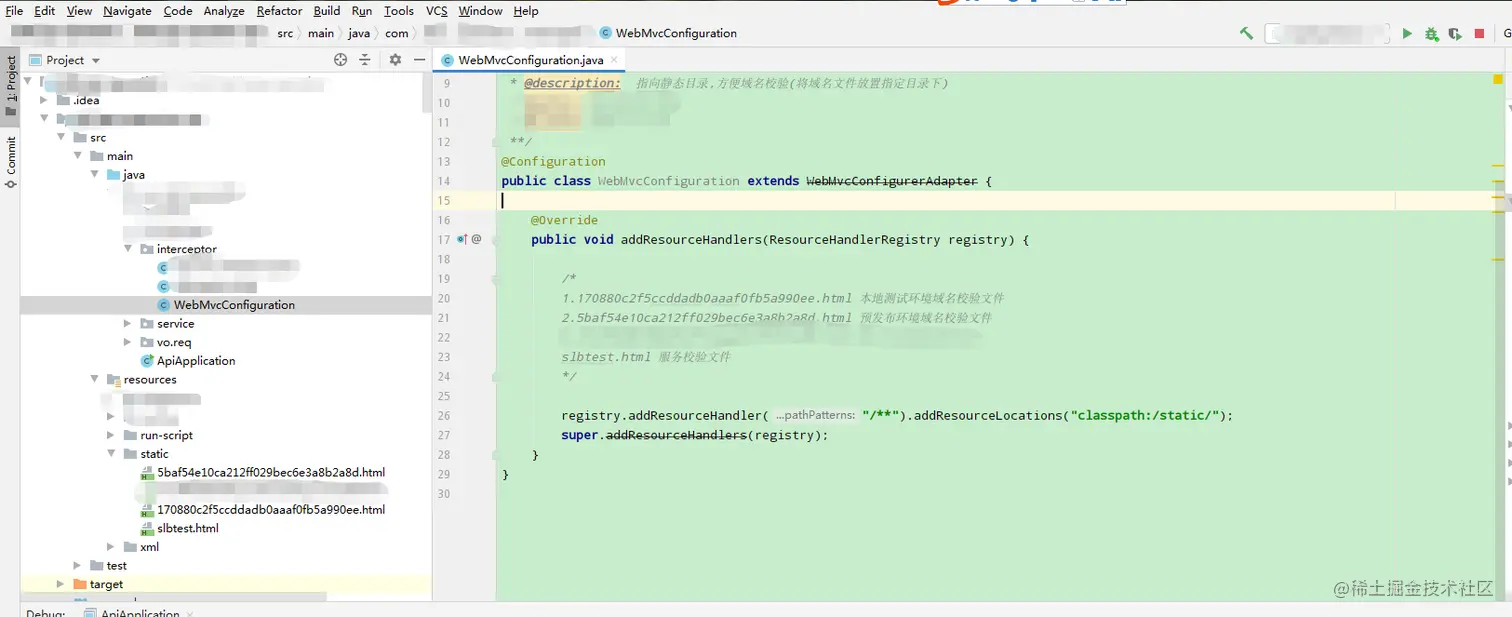This screenshot has height=617, width=1512.
Task: Select the resources folder in tree
Action: click(x=142, y=380)
